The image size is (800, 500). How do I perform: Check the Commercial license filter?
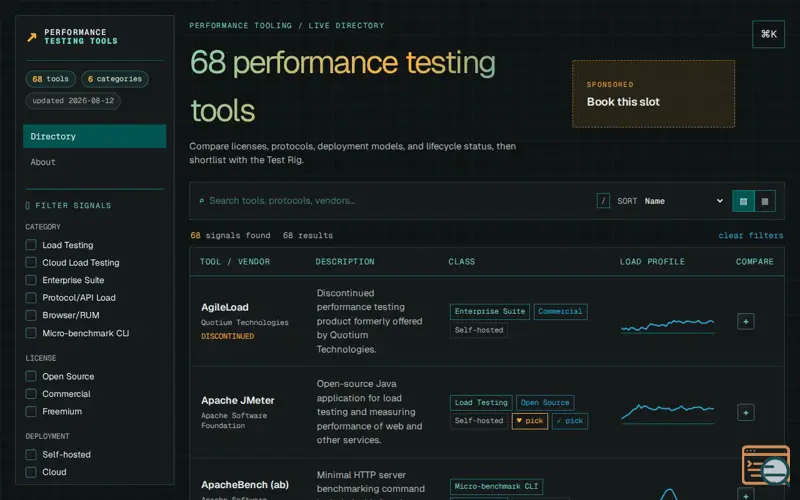click(31, 394)
